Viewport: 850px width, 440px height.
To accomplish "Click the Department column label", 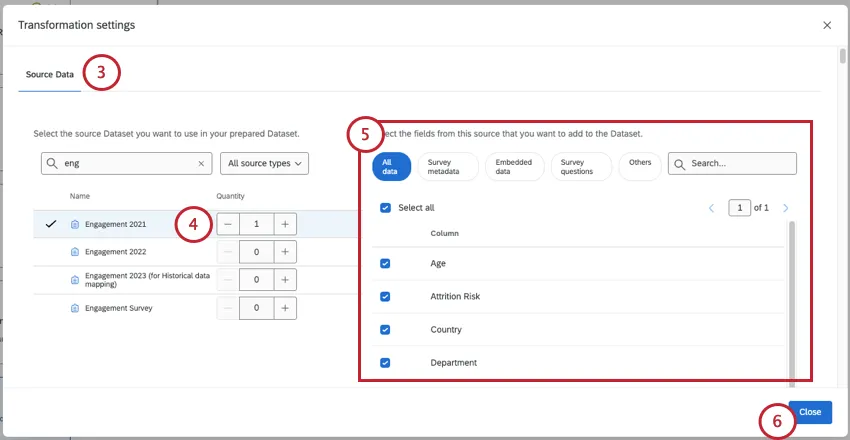I will (454, 363).
